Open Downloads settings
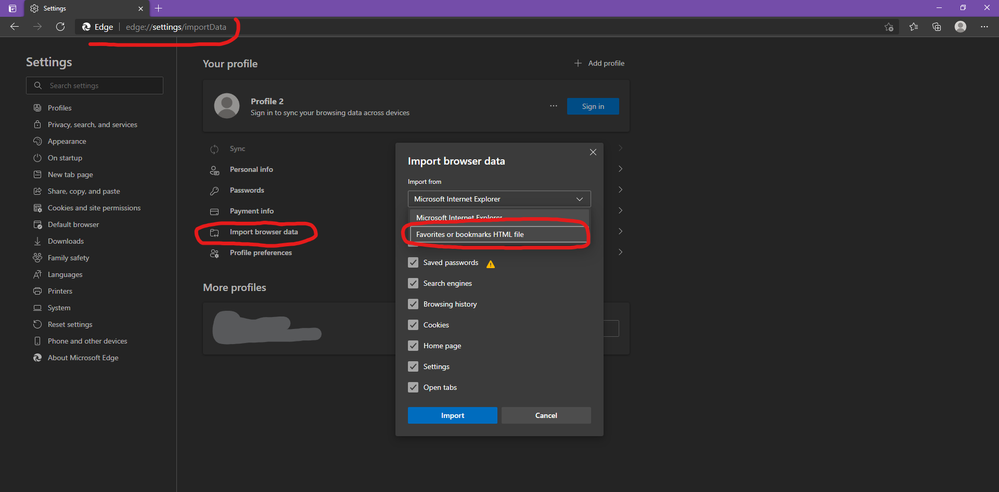This screenshot has height=492, width=999. click(x=65, y=241)
